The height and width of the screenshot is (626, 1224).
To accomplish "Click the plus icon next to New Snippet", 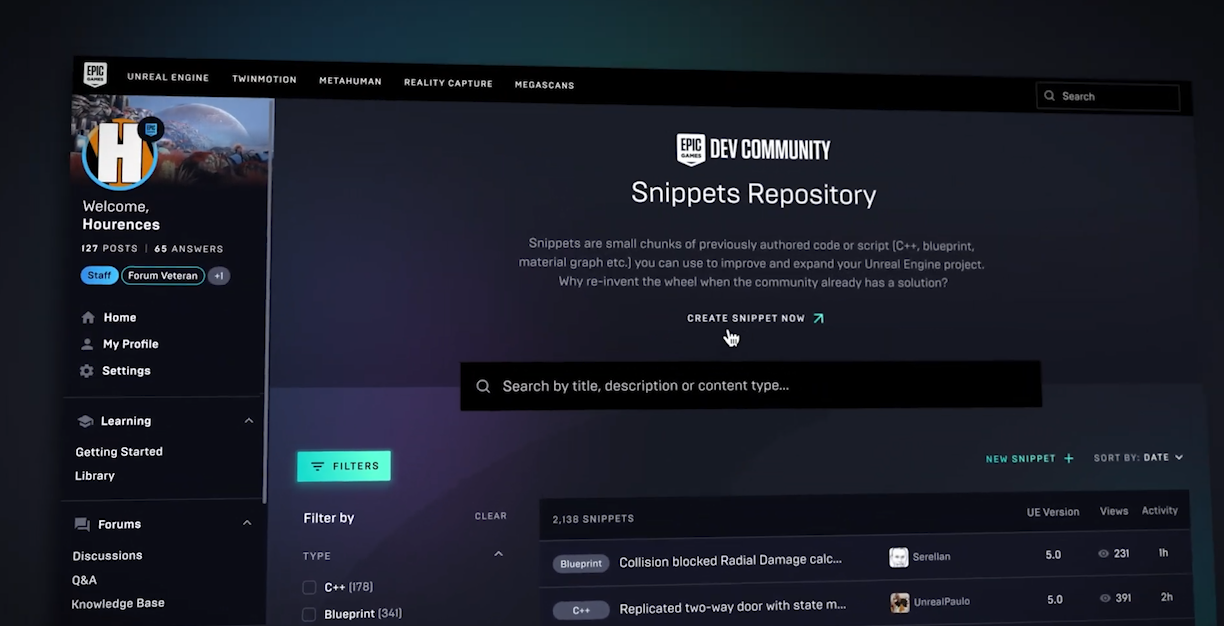I will (1069, 458).
